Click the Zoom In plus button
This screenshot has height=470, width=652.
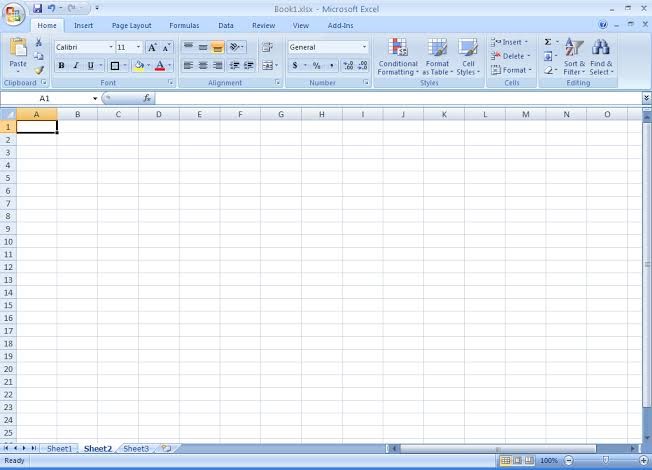click(644, 460)
